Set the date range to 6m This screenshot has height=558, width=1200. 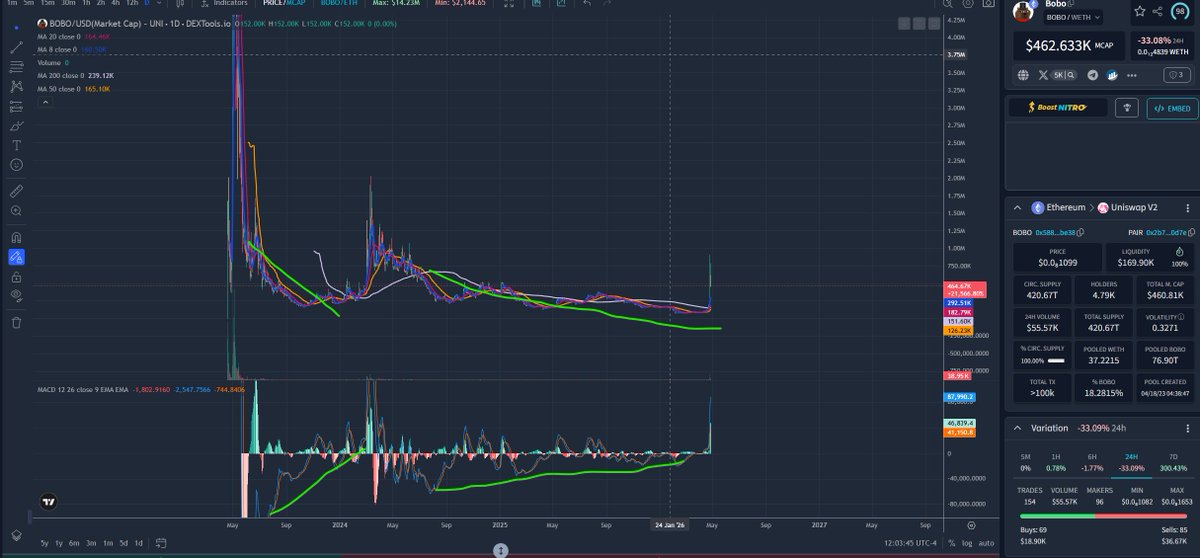pyautogui.click(x=75, y=542)
